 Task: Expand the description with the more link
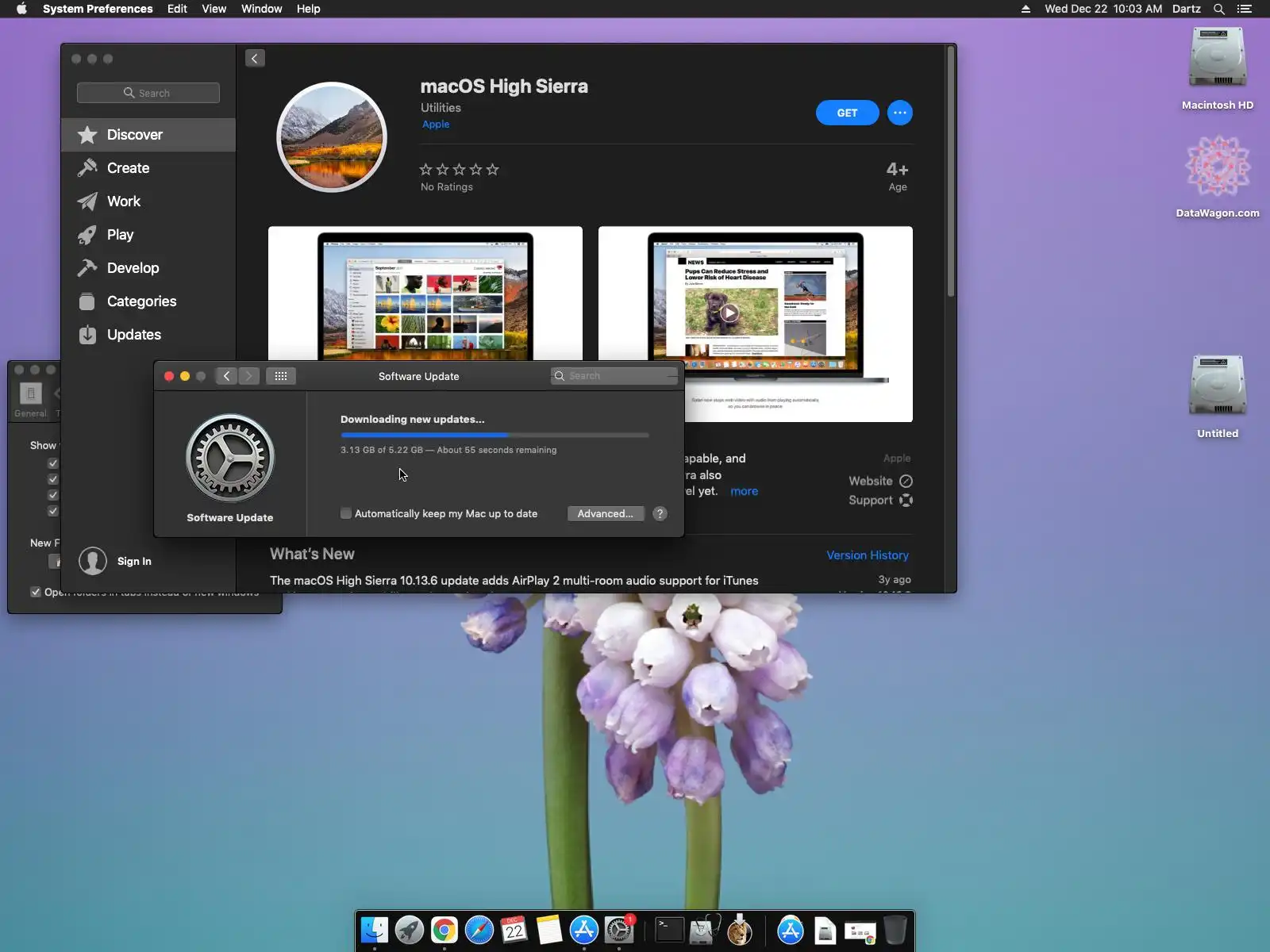point(744,491)
